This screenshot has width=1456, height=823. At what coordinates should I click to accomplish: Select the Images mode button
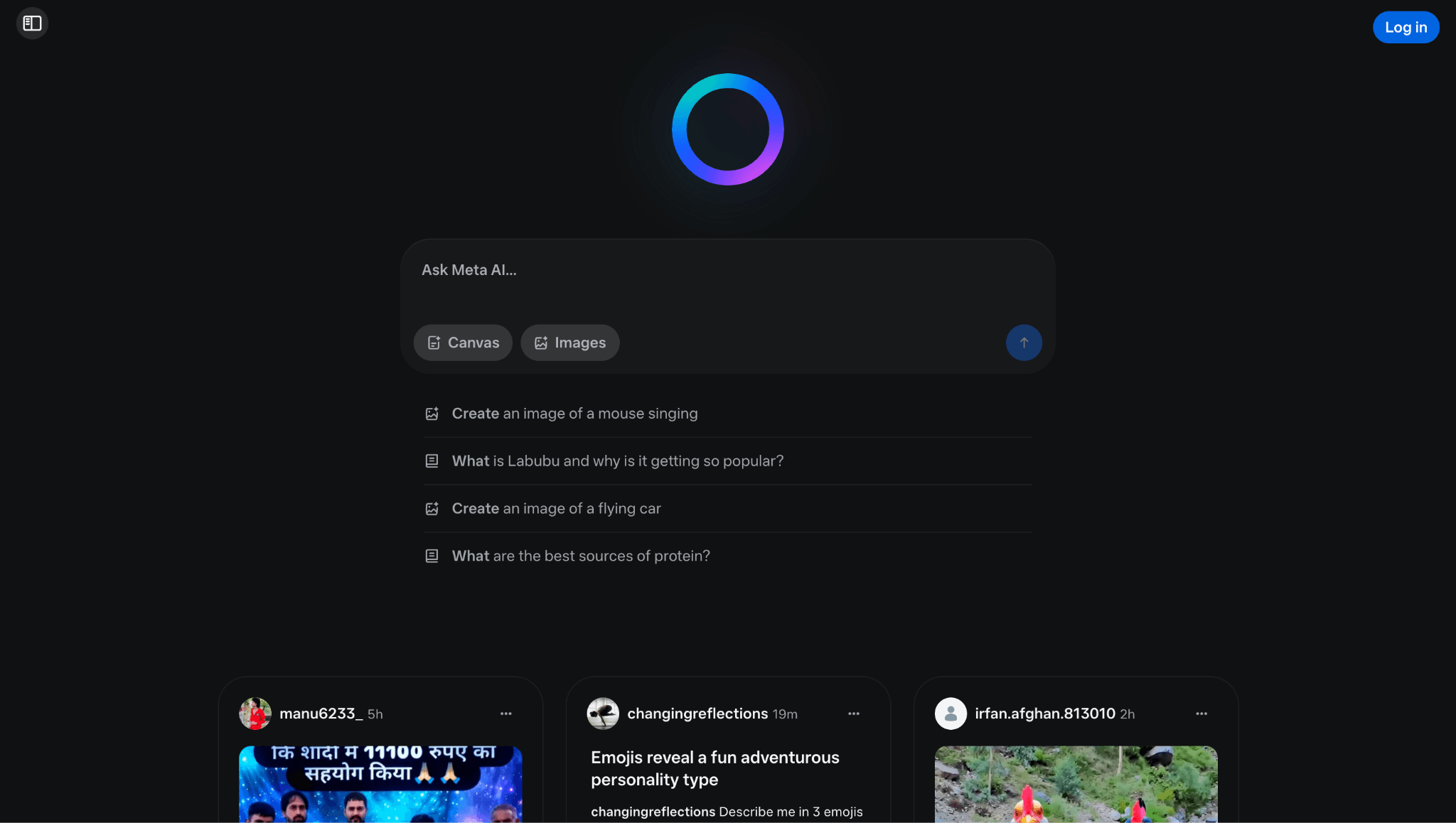point(570,343)
